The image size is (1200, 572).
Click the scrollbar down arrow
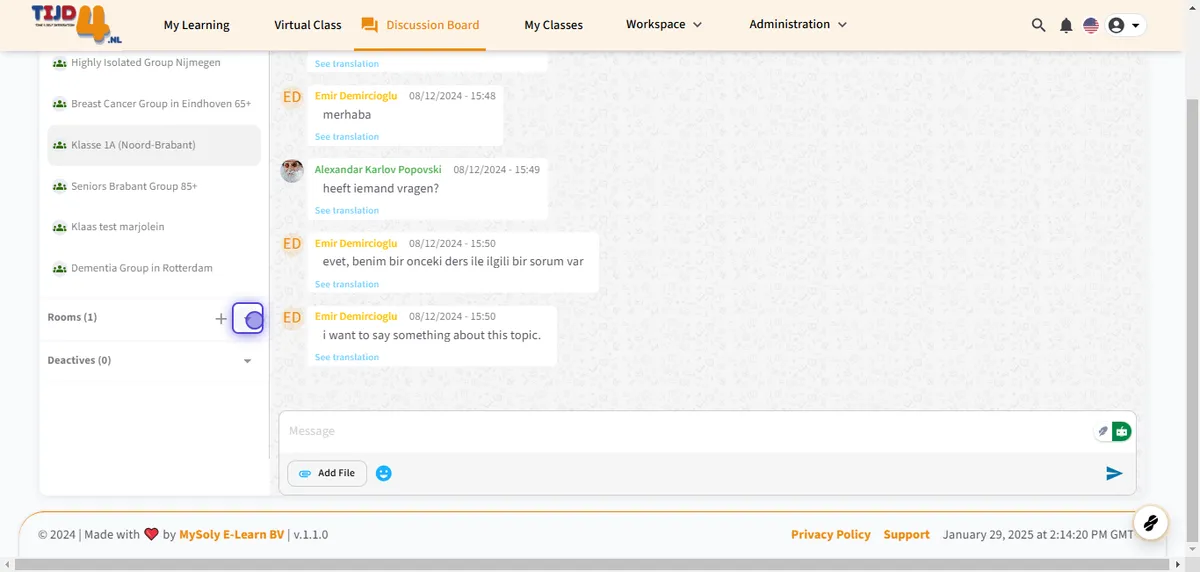tap(1192, 550)
